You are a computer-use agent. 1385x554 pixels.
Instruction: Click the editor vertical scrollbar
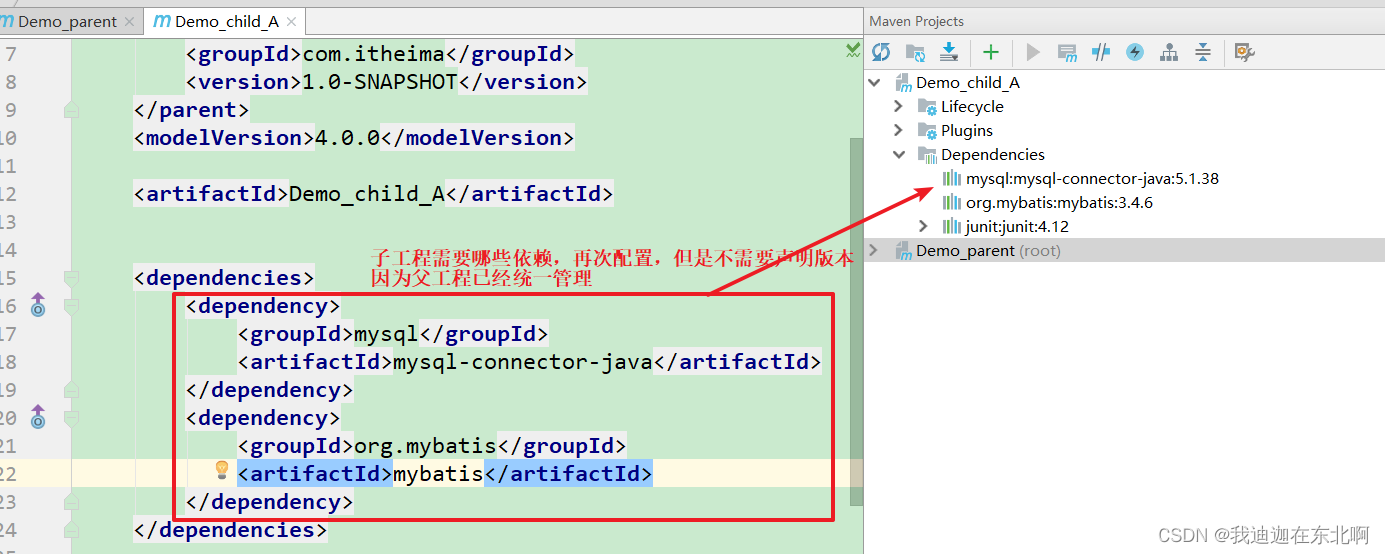[856, 320]
